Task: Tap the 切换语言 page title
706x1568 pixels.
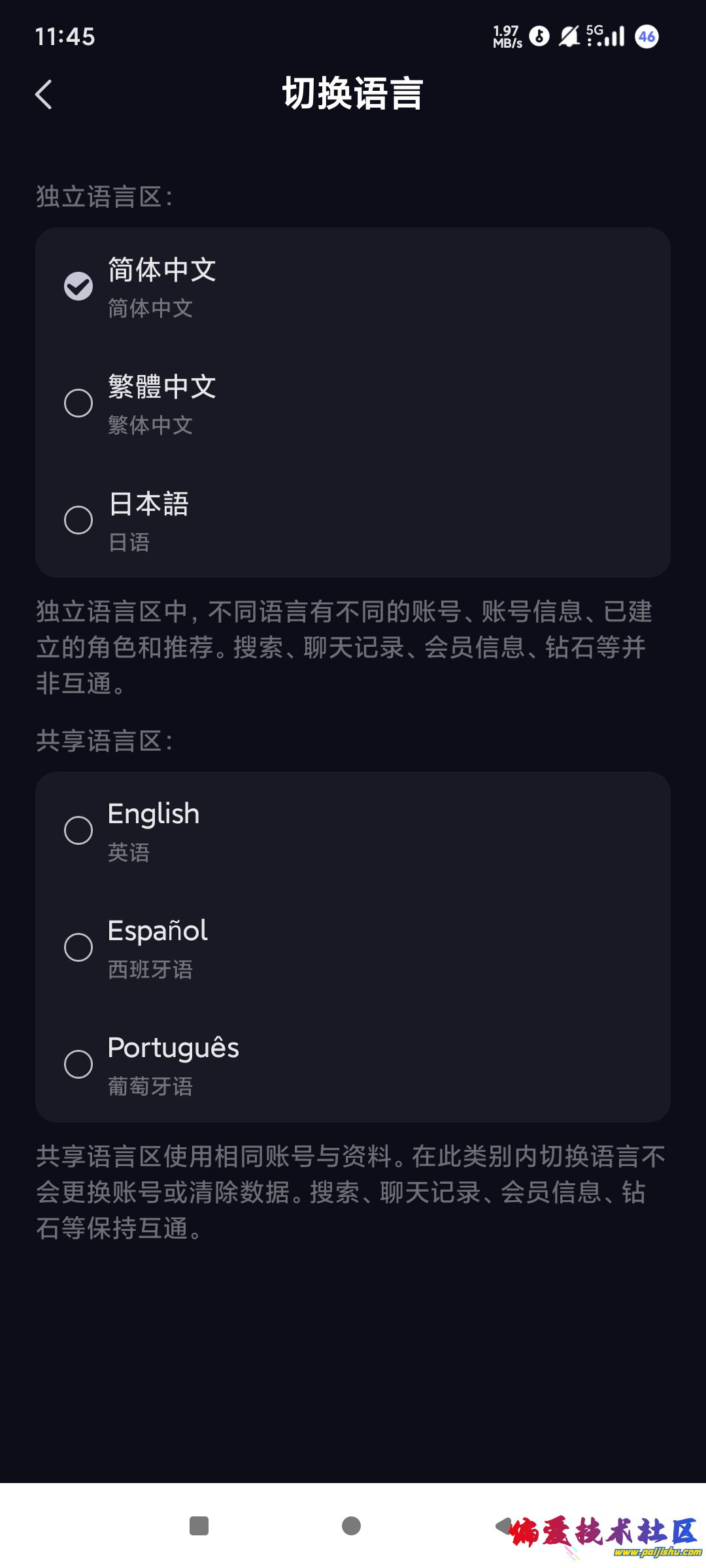Action: tap(353, 93)
